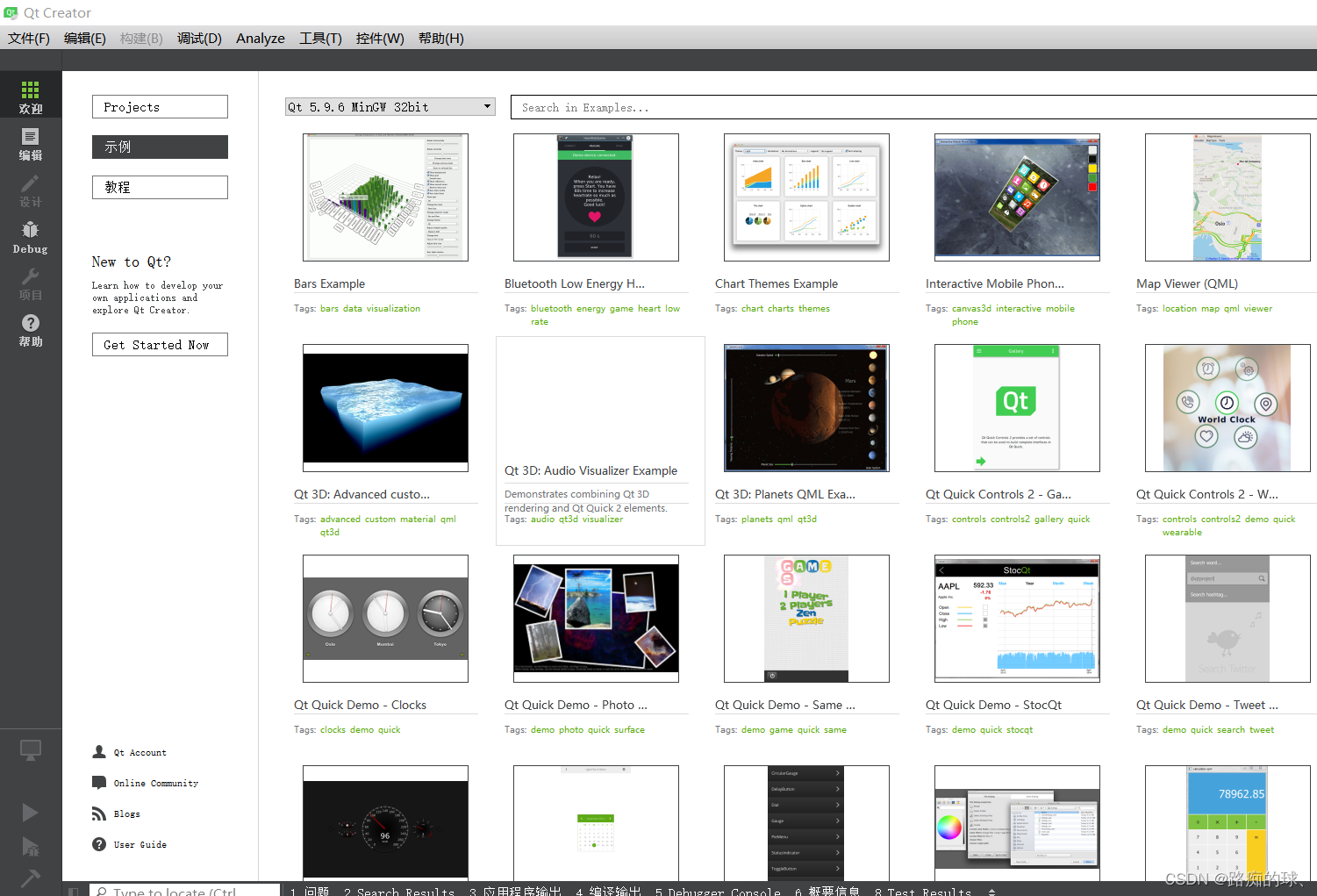The width and height of the screenshot is (1317, 896).
Task: Open the Interactive Mobile Phone example thumbnail
Action: (1017, 197)
